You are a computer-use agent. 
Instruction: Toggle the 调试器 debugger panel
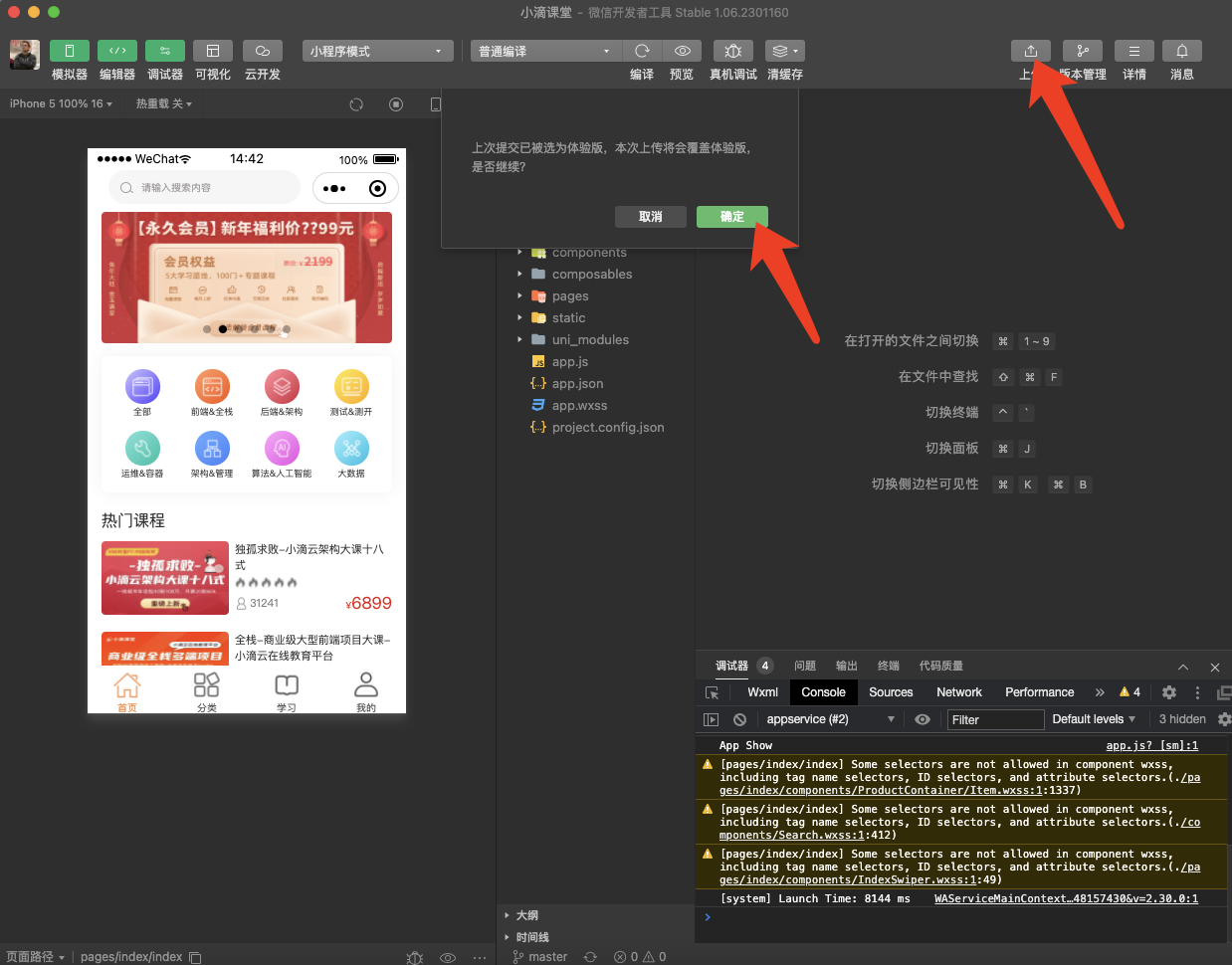coord(165,51)
